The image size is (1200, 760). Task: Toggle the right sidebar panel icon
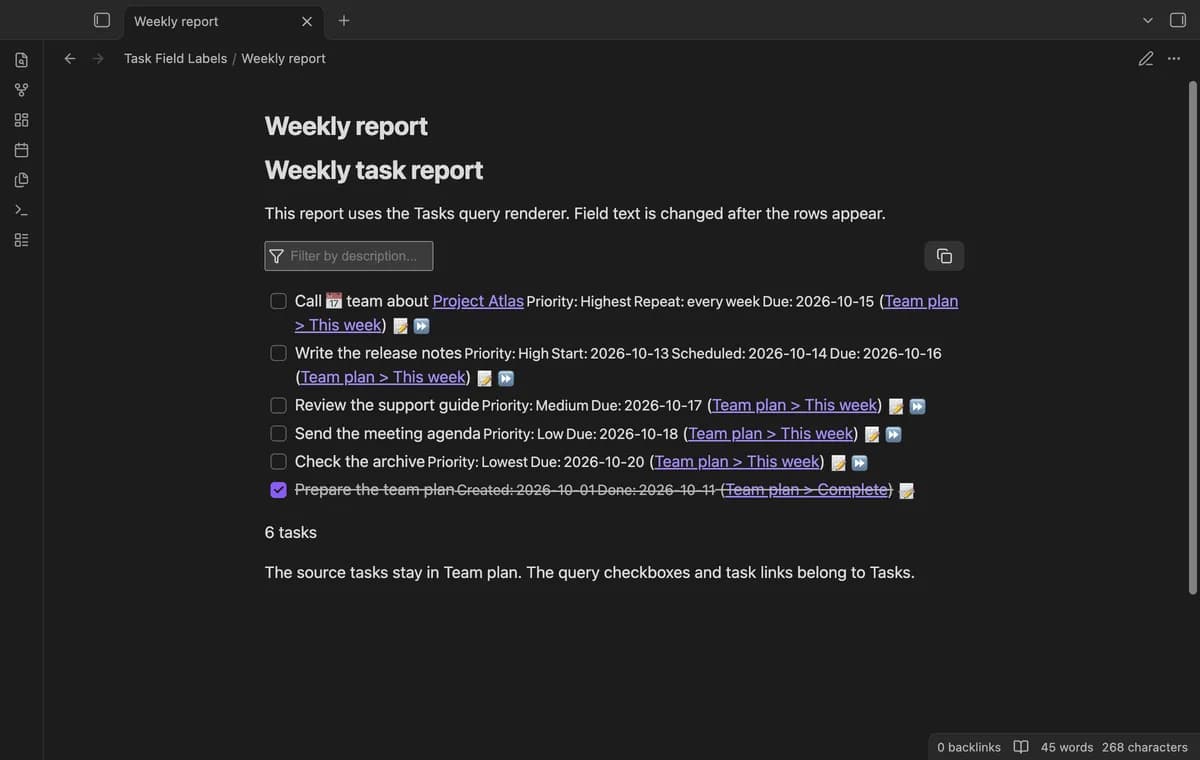pyautogui.click(x=1177, y=20)
